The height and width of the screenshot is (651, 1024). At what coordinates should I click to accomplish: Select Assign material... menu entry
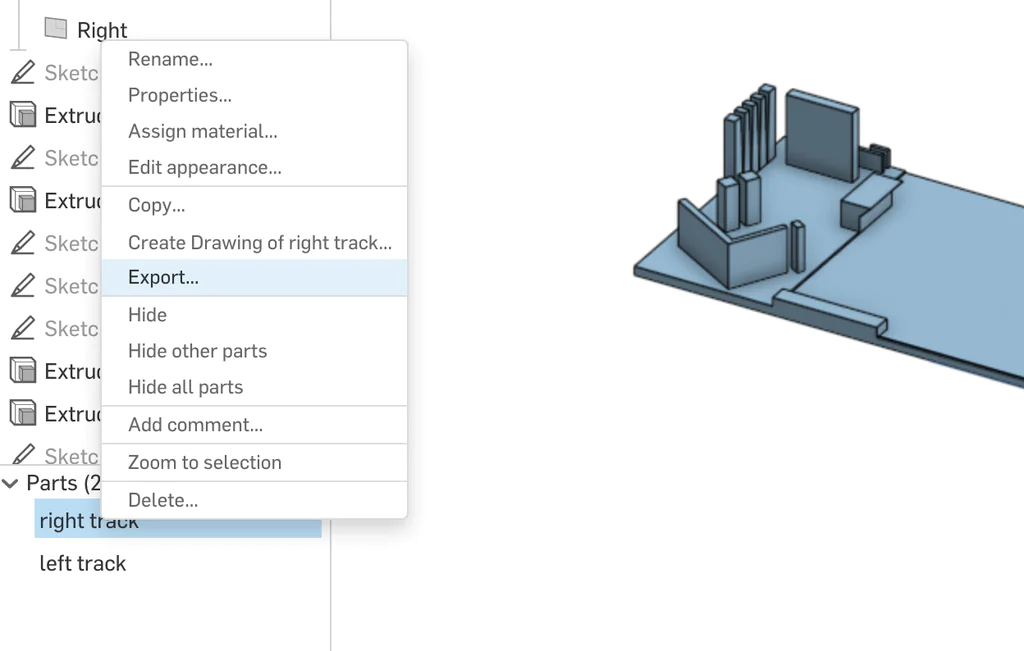(254, 131)
